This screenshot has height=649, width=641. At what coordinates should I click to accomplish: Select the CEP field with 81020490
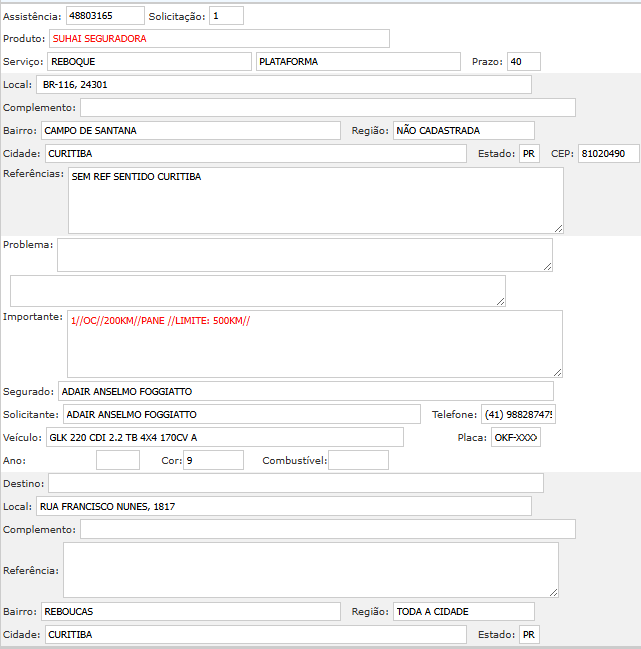click(x=608, y=154)
